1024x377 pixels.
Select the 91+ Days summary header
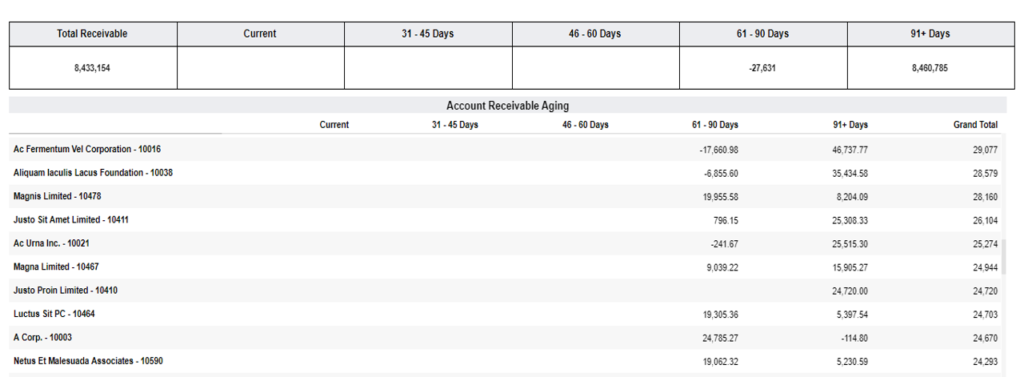pyautogui.click(x=931, y=34)
